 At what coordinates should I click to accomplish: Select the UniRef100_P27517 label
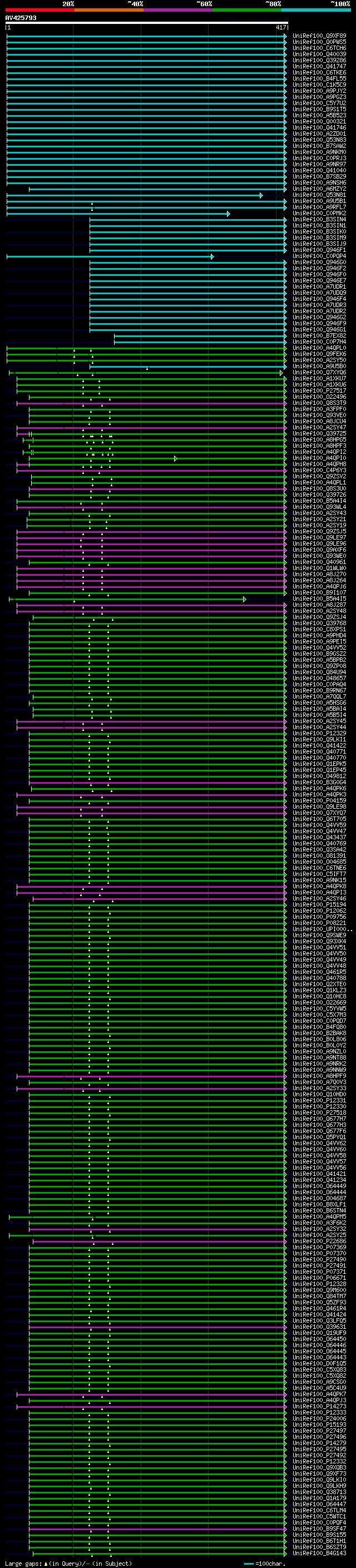pyautogui.click(x=319, y=391)
